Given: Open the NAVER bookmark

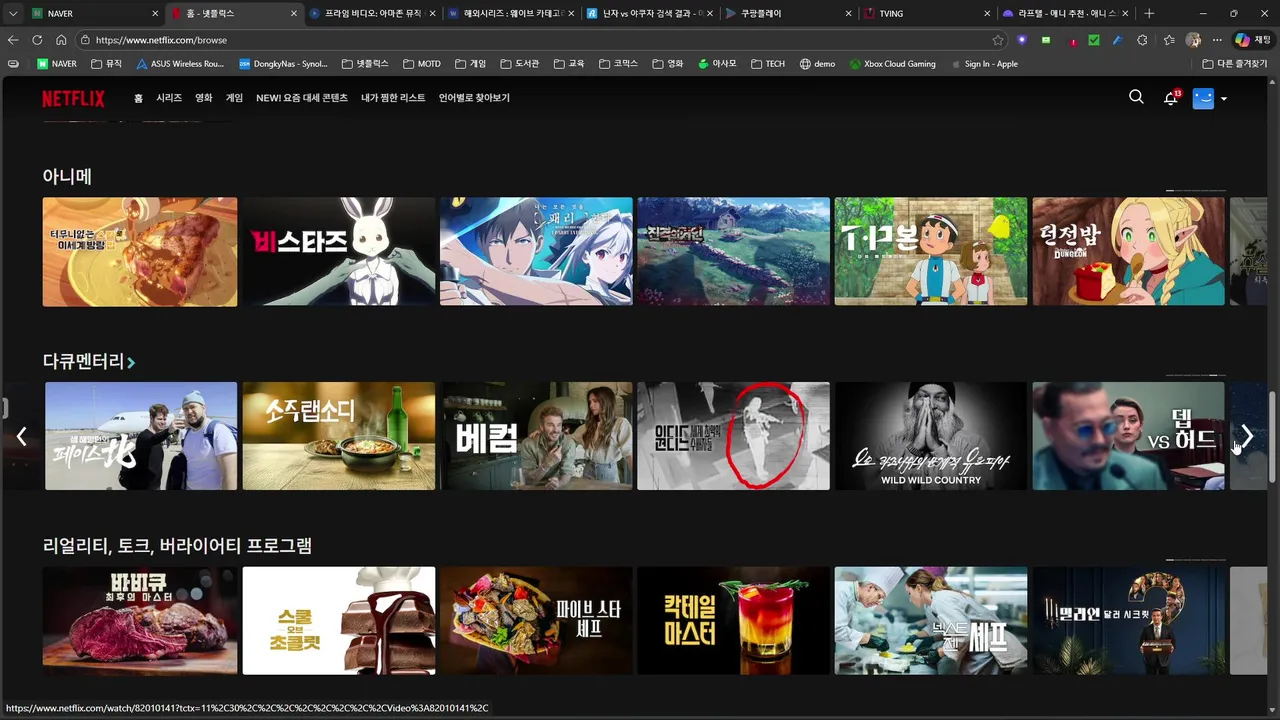Looking at the screenshot, I should pyautogui.click(x=57, y=64).
